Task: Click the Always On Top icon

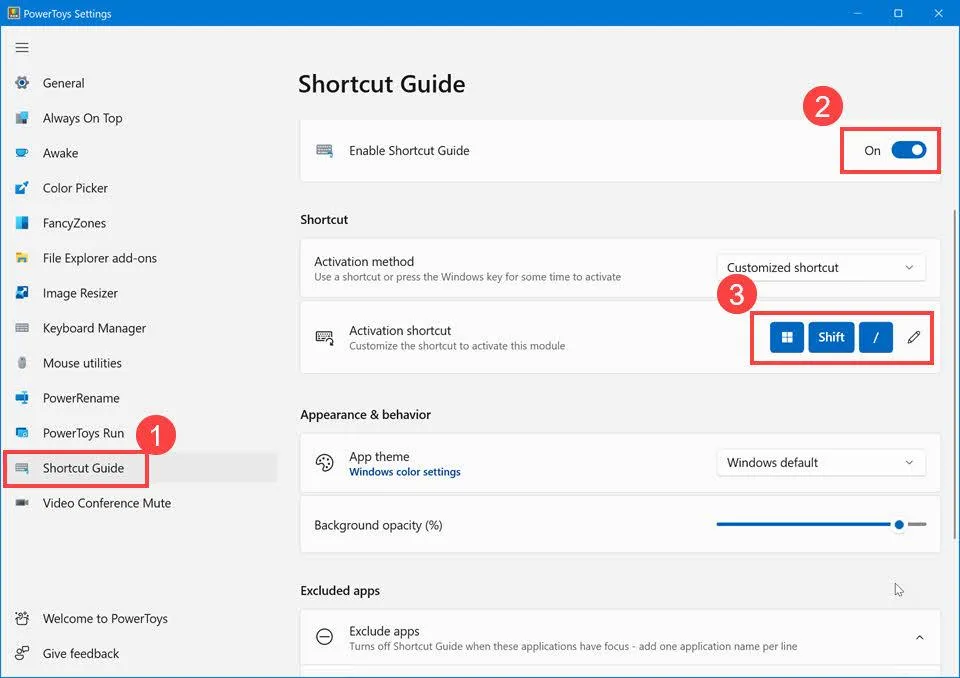Action: coord(22,118)
